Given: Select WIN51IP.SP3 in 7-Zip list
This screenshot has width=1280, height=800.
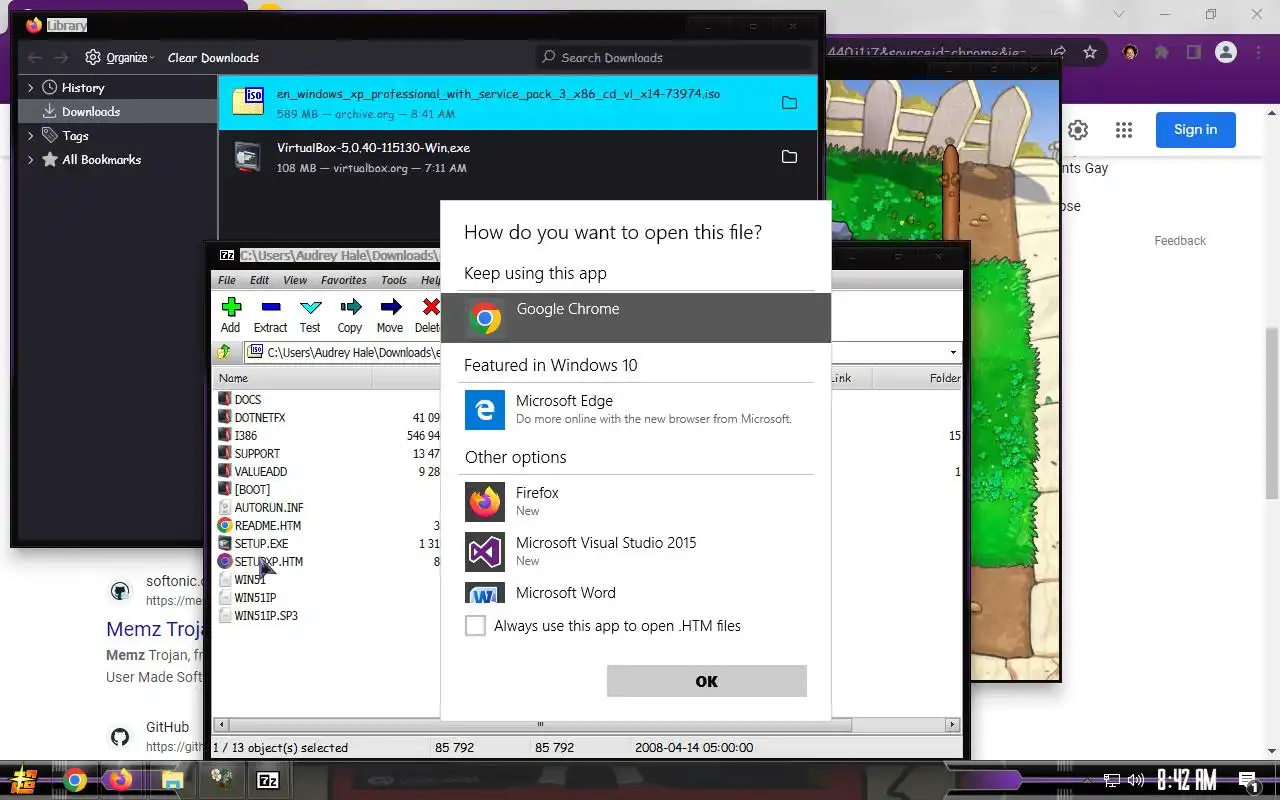Looking at the screenshot, I should pos(265,616).
